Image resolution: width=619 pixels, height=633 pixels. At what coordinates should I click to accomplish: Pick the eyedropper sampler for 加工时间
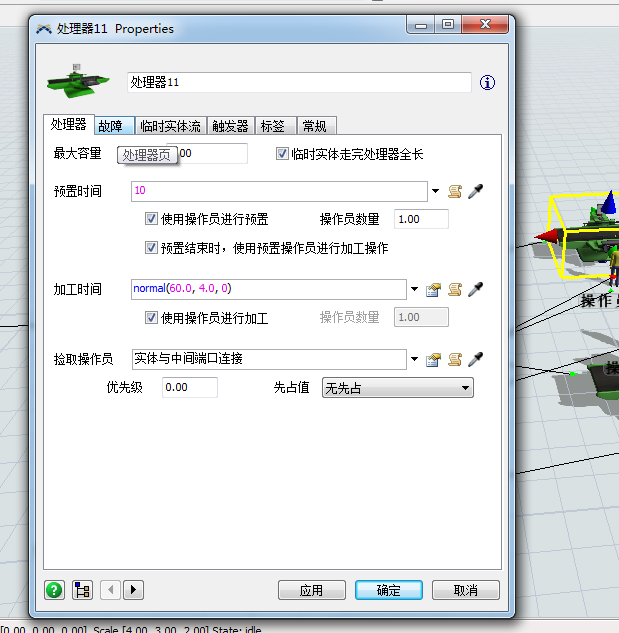pyautogui.click(x=475, y=289)
